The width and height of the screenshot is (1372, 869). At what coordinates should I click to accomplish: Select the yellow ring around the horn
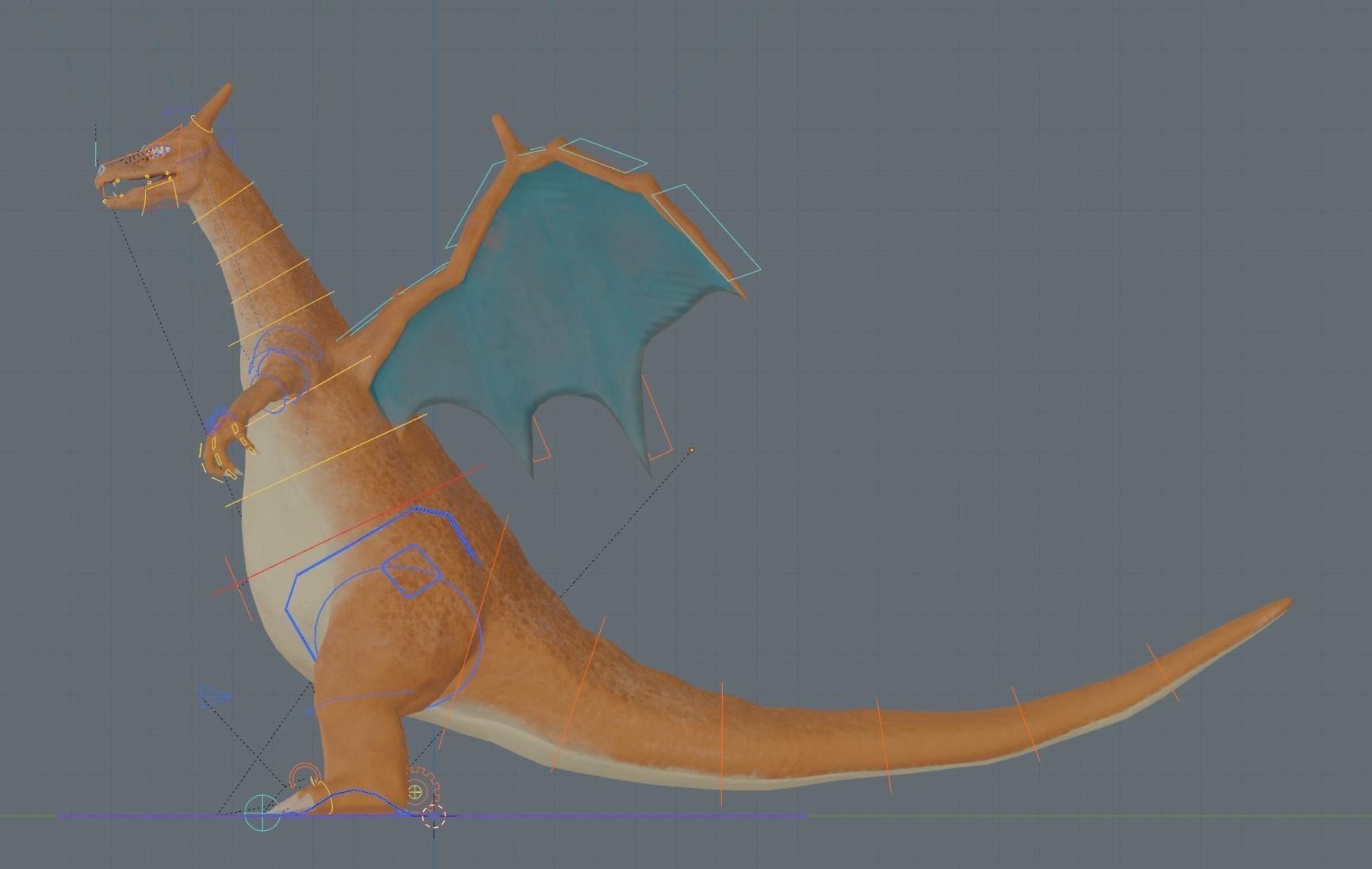[202, 123]
